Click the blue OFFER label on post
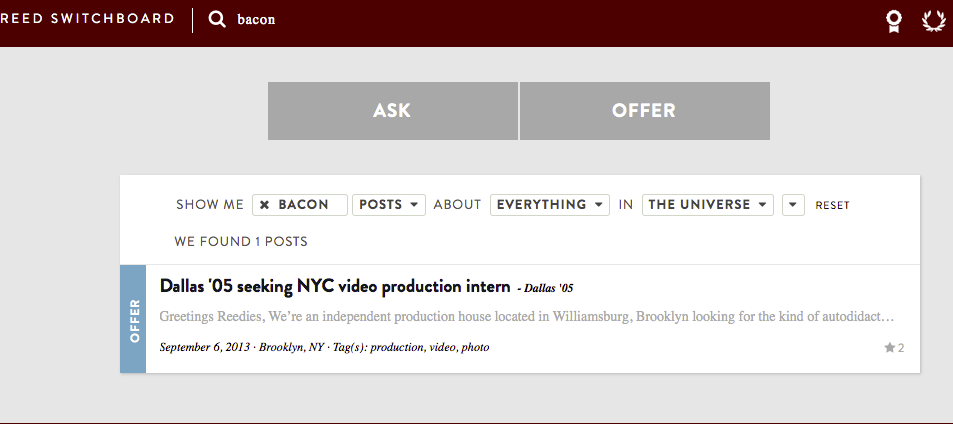Image resolution: width=953 pixels, height=424 pixels. [133, 320]
